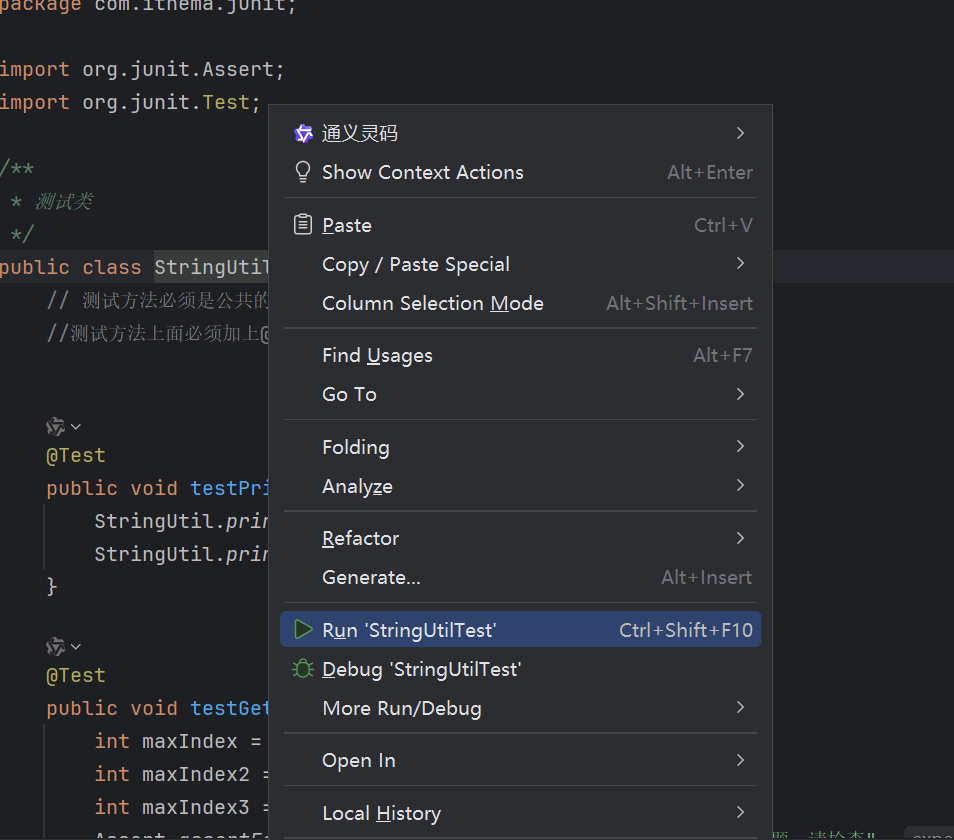This screenshot has height=840, width=954.
Task: Choose Generate... menu entry
Action: (x=371, y=577)
